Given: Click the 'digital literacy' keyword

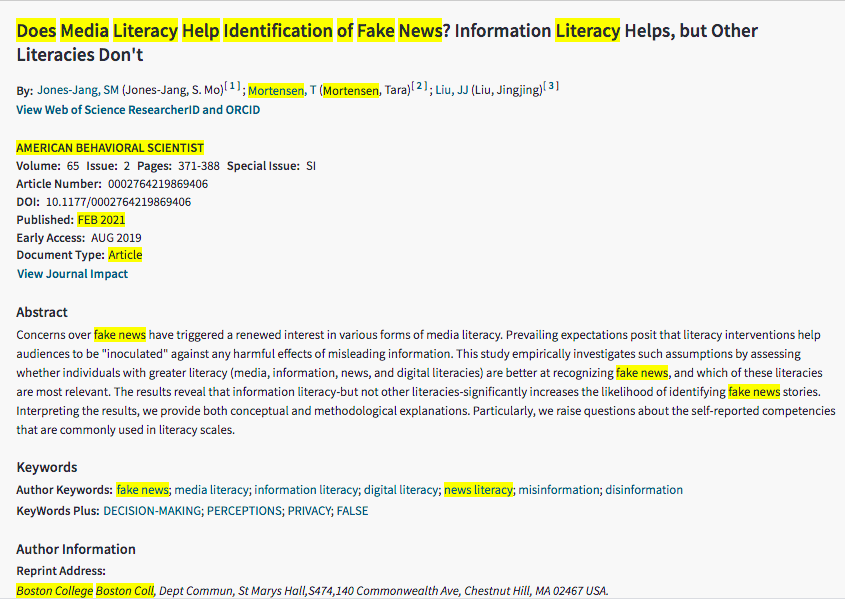Looking at the screenshot, I should (x=401, y=490).
